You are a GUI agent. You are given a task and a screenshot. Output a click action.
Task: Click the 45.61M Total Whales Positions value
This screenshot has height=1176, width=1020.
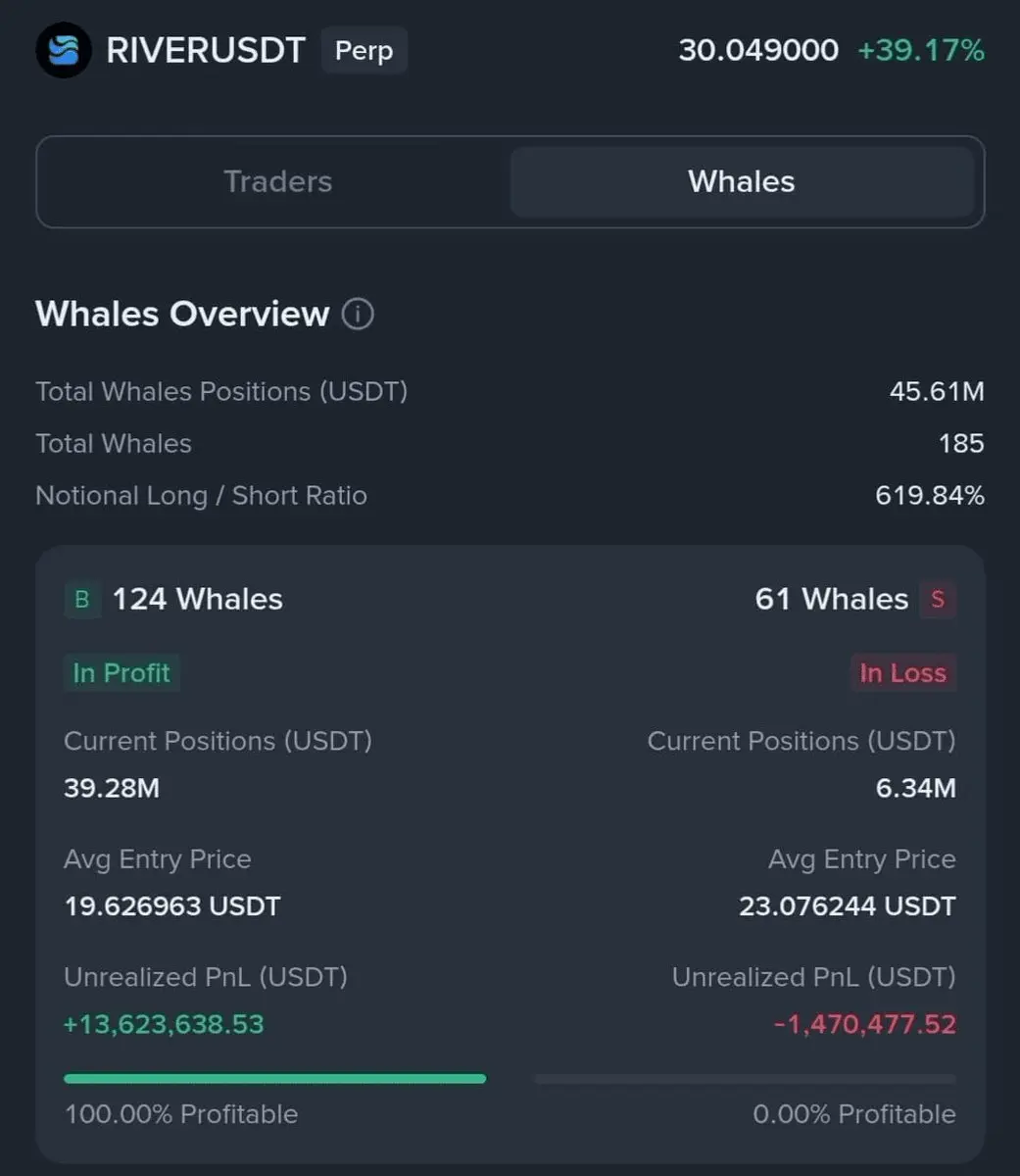tap(937, 392)
